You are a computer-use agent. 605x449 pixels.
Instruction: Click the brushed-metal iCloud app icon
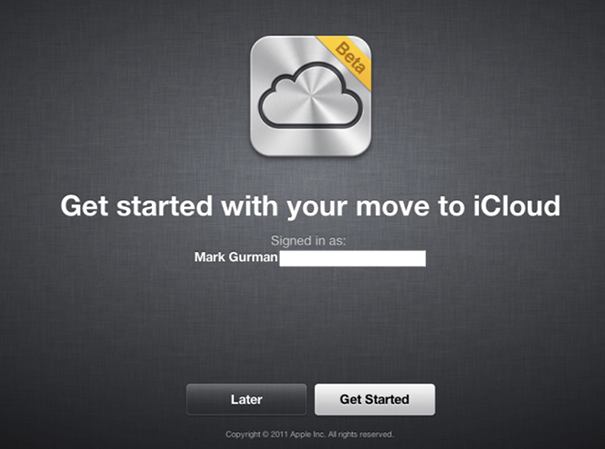[311, 96]
